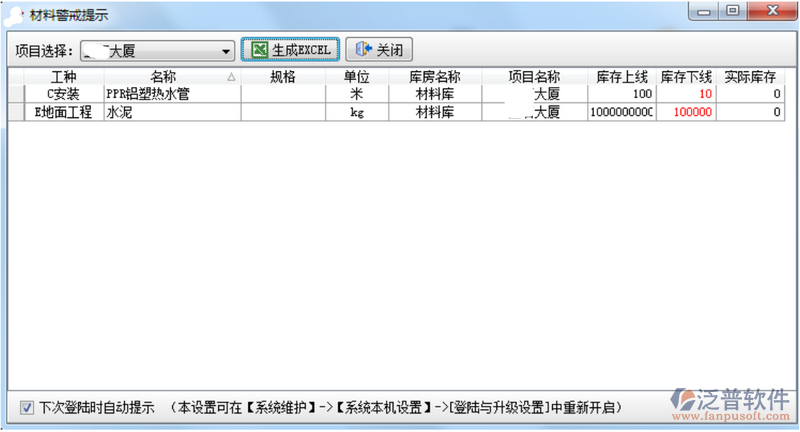Sort by 工种 column header

64,77
